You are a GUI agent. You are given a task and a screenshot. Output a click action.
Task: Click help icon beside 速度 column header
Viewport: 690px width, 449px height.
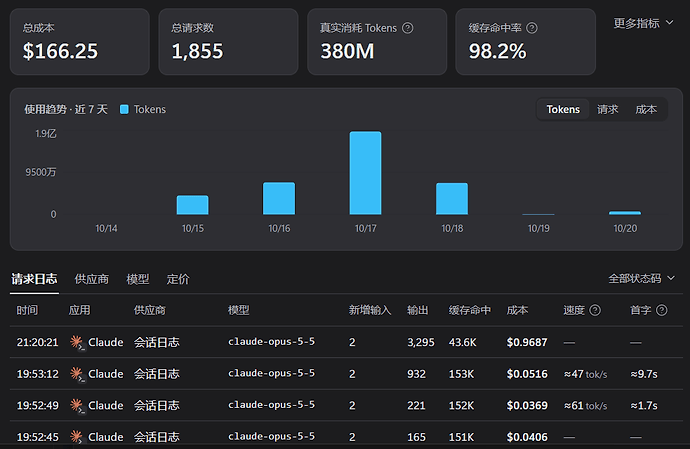click(595, 310)
